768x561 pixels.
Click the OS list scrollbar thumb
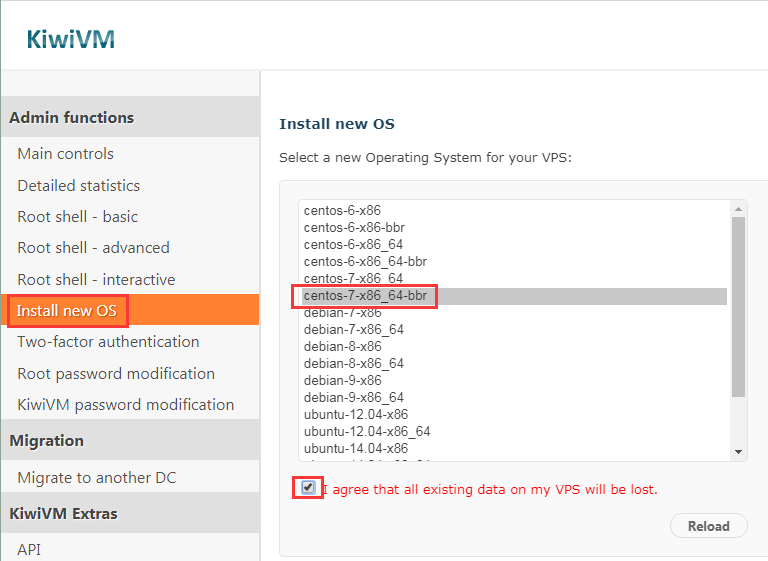(739, 307)
